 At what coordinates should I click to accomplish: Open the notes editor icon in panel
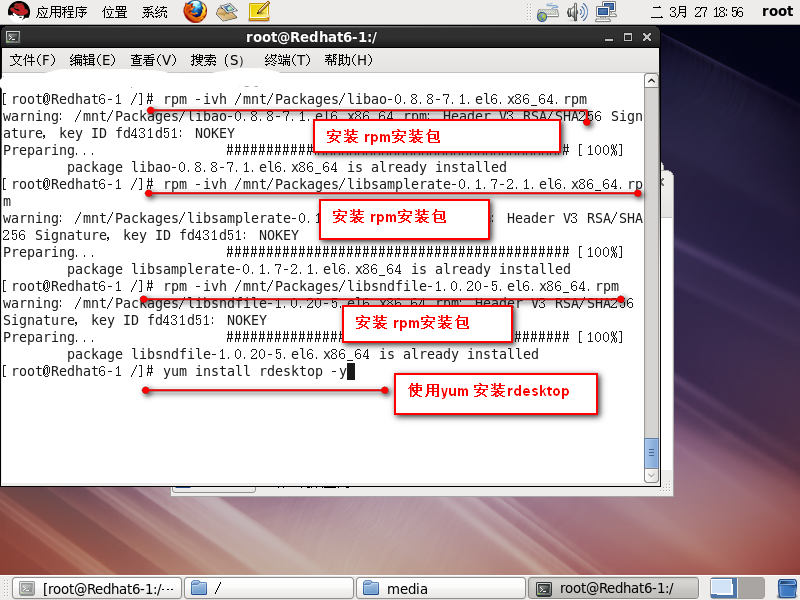tap(259, 11)
